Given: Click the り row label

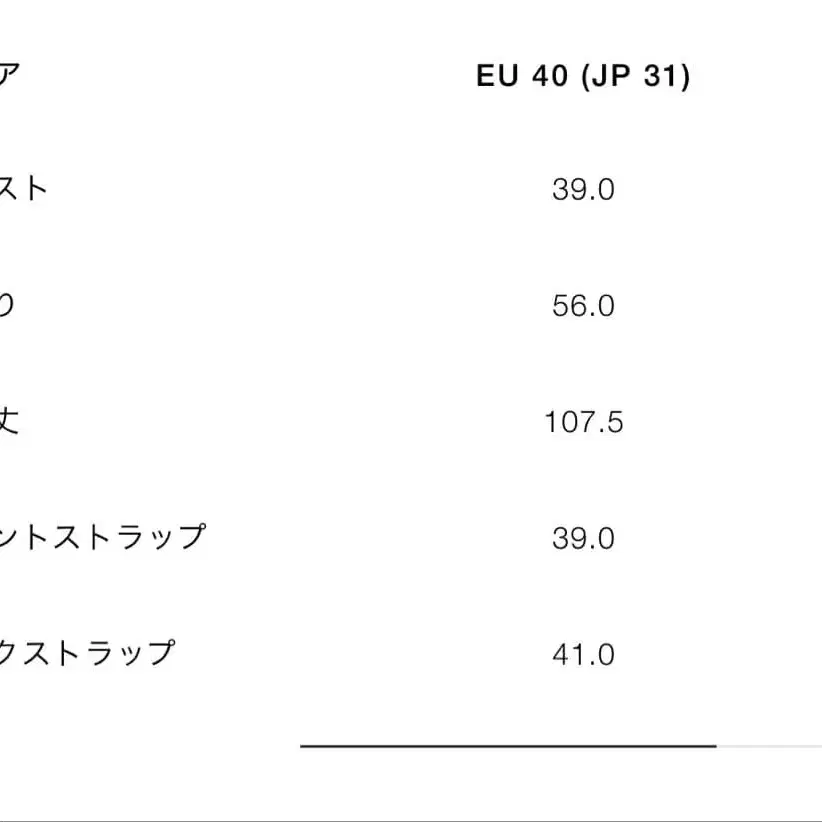Looking at the screenshot, I should point(6,305).
